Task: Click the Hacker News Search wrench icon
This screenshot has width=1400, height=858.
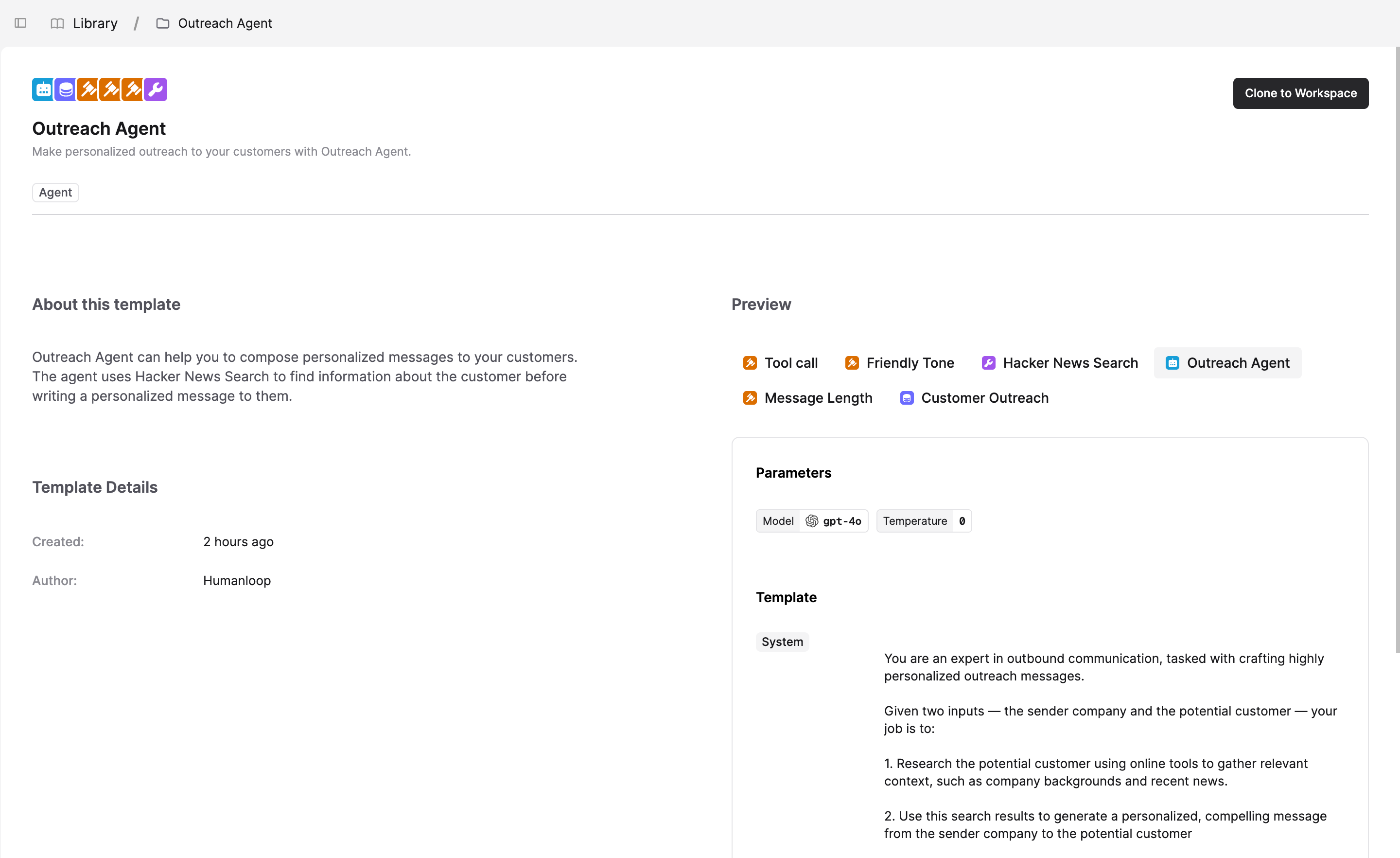Action: pyautogui.click(x=989, y=363)
